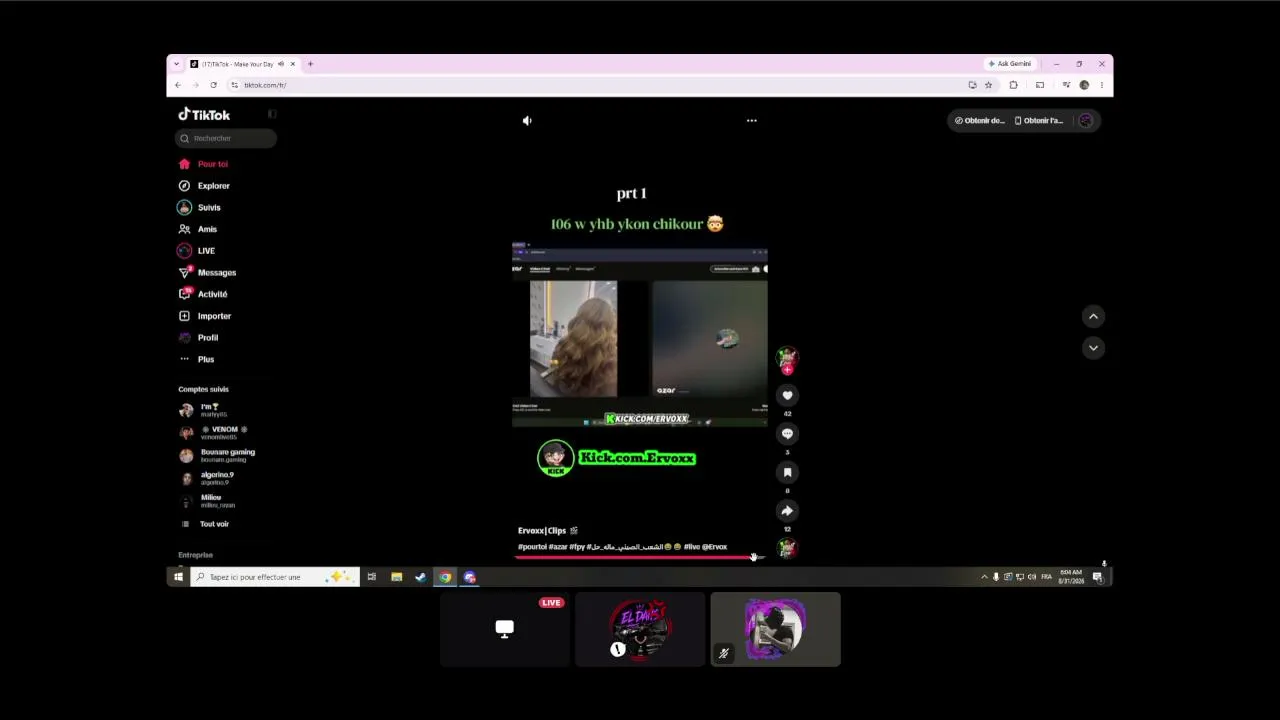Open the Chrome three-dot menu
1280x720 pixels.
pyautogui.click(x=1101, y=85)
